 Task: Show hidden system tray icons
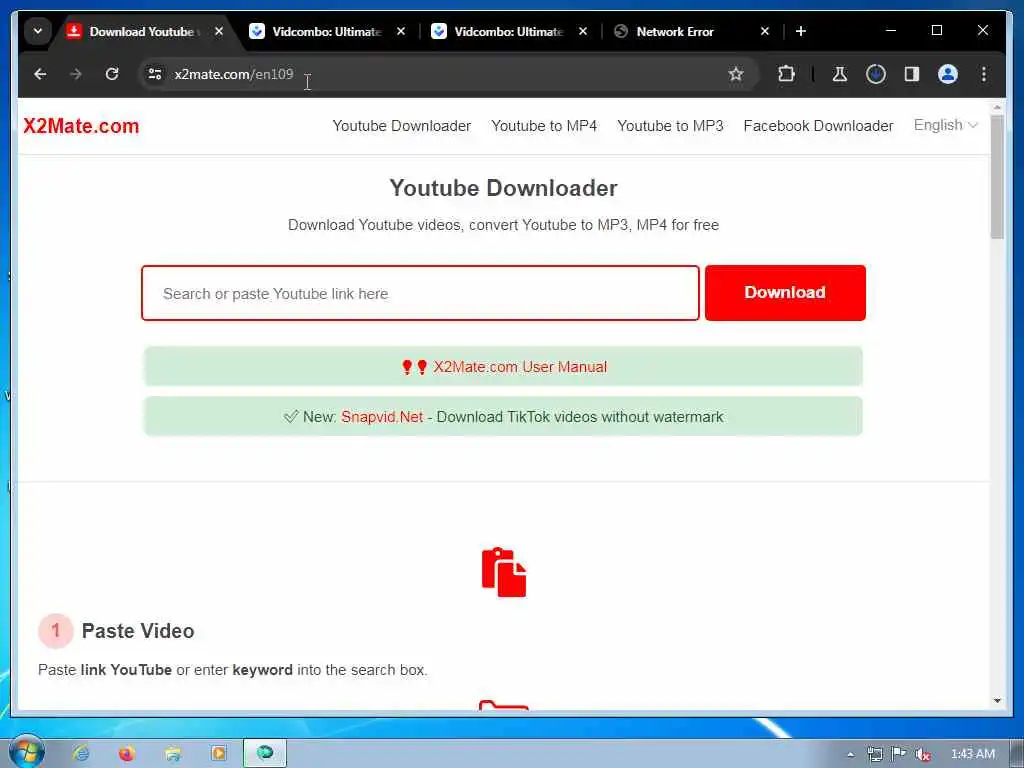click(x=850, y=754)
